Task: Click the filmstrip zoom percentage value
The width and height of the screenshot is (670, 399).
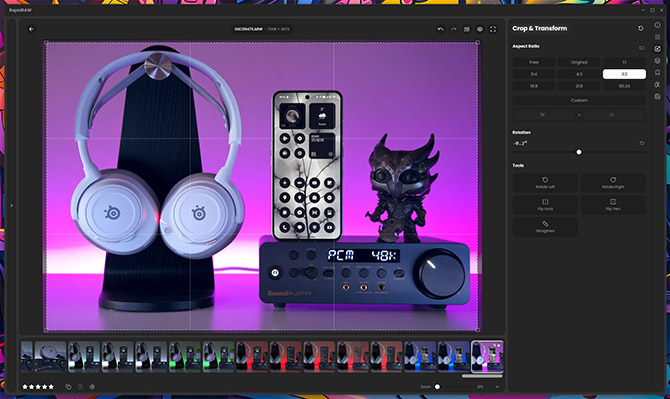Action: [480, 387]
